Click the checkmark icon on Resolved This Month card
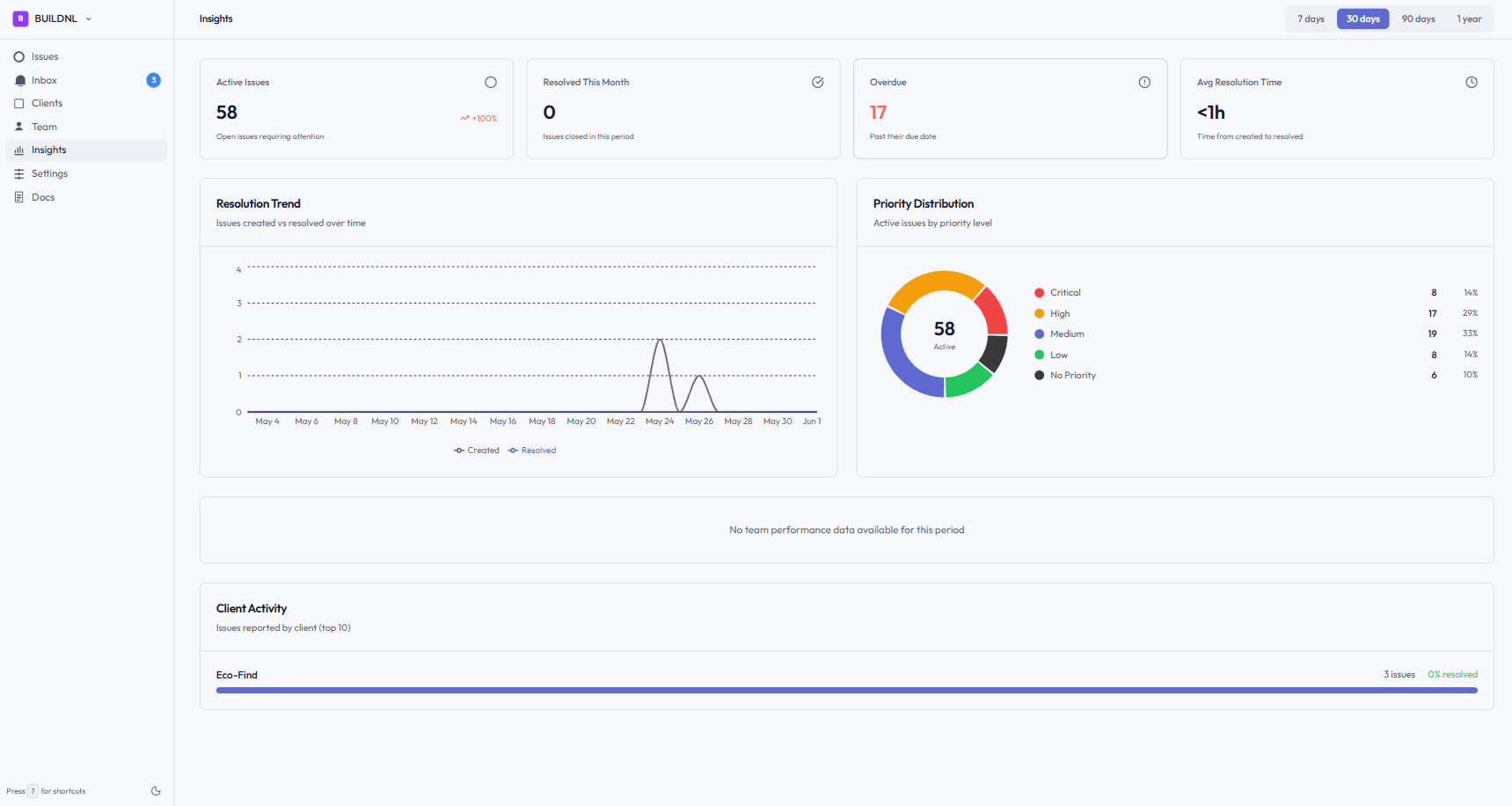1512x806 pixels. click(818, 83)
